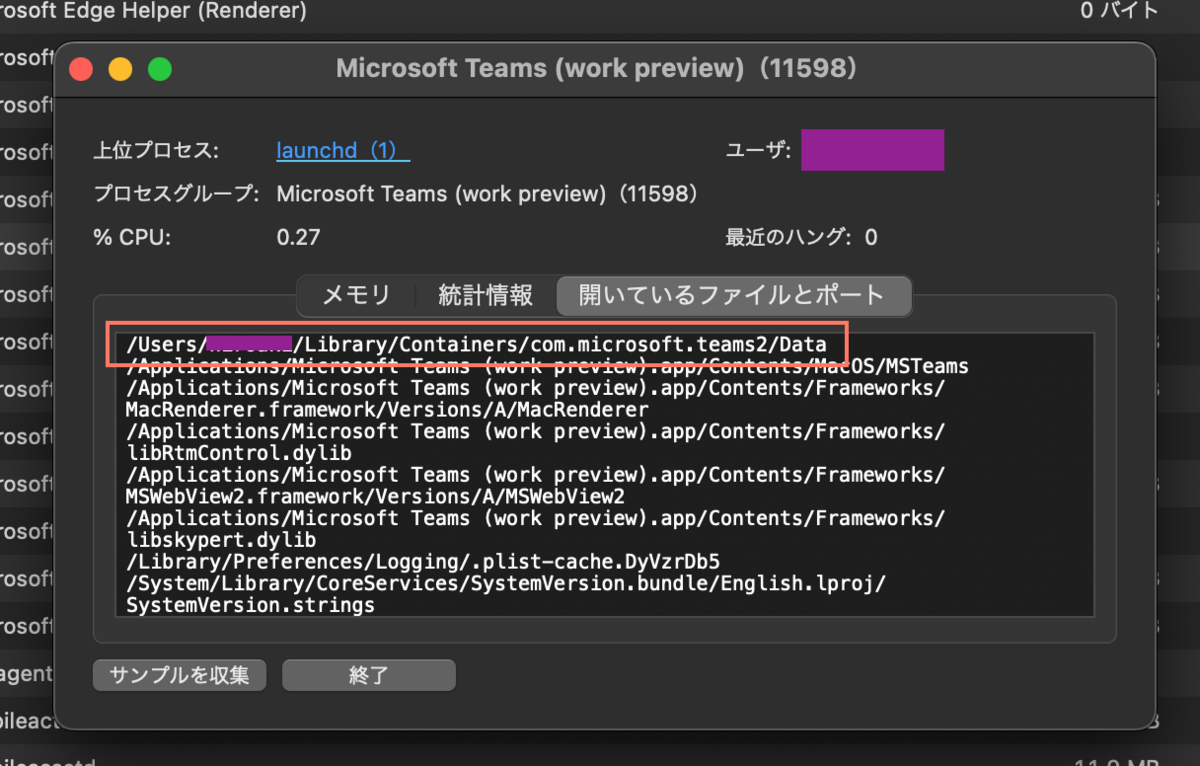Click the window title Microsoft Teams (work preview)
The image size is (1200, 766).
596,68
